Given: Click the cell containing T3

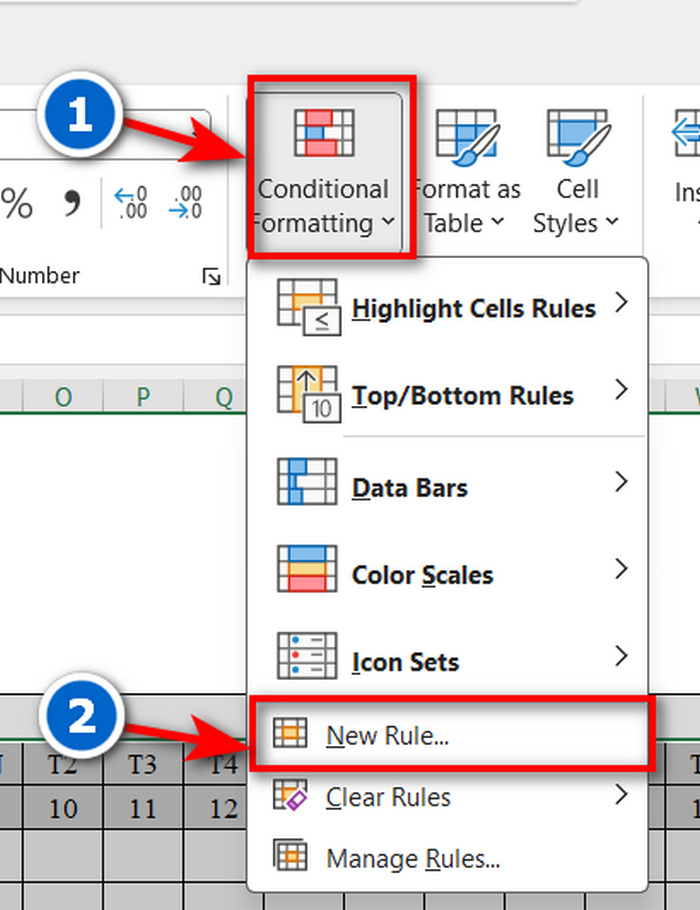Looking at the screenshot, I should click(143, 766).
